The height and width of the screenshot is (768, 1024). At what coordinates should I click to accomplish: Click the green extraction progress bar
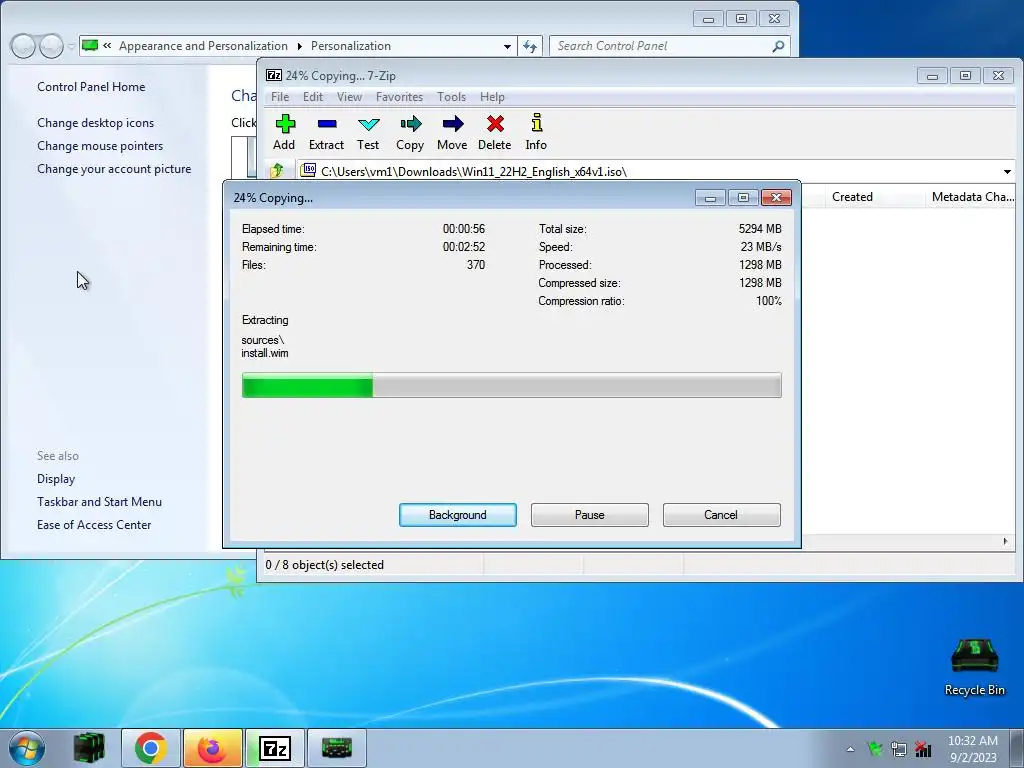[511, 385]
